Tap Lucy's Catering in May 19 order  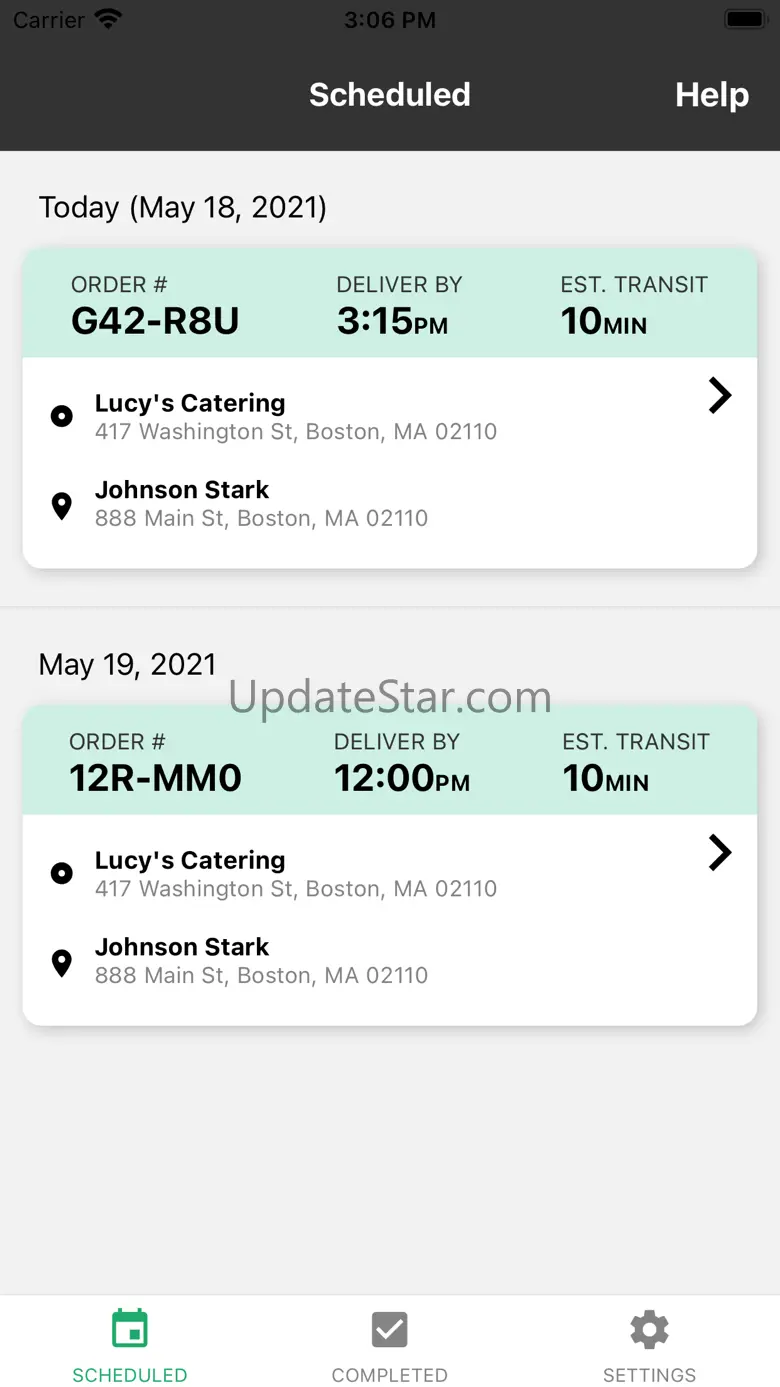(x=190, y=860)
